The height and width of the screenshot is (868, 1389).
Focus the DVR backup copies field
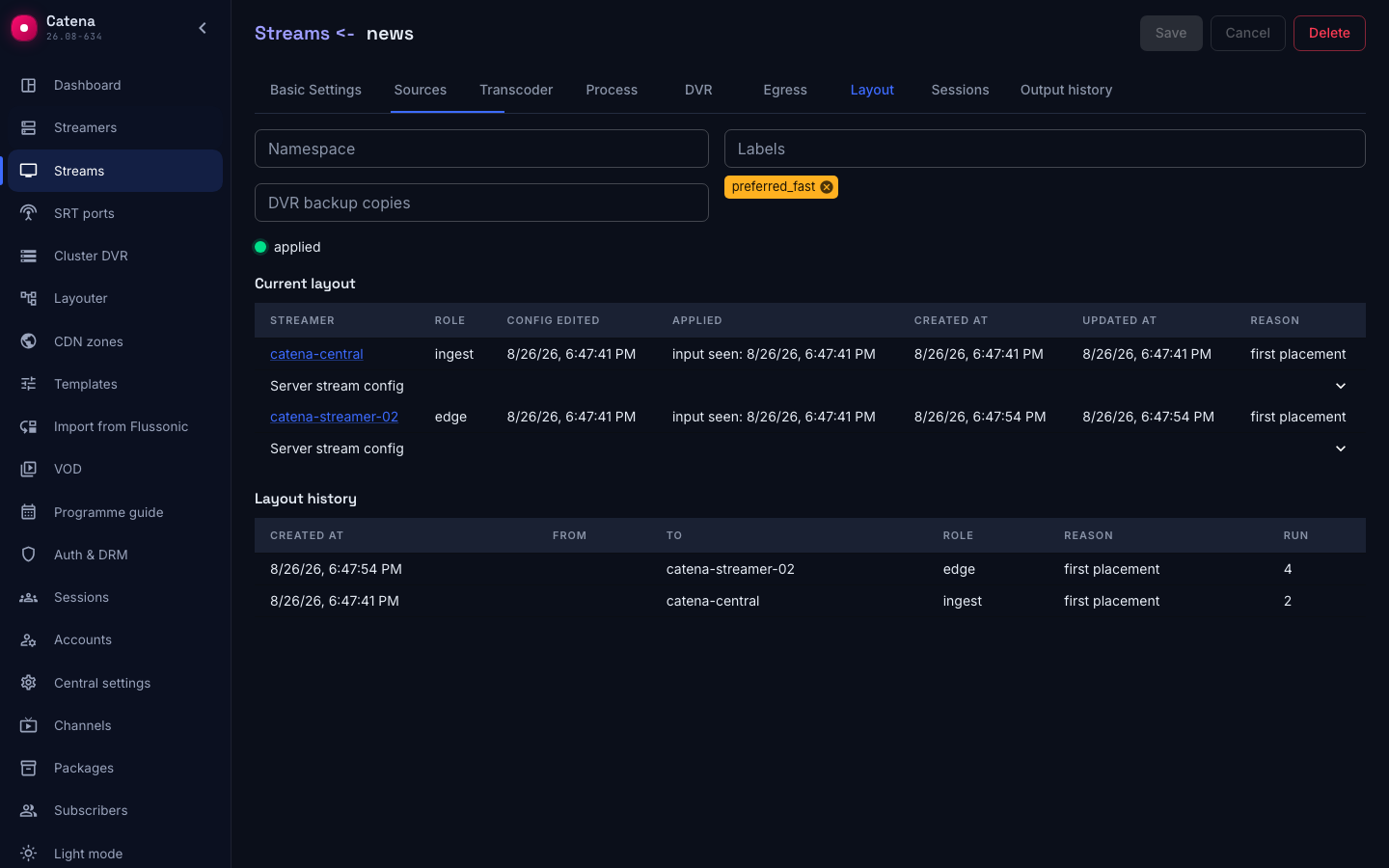481,203
